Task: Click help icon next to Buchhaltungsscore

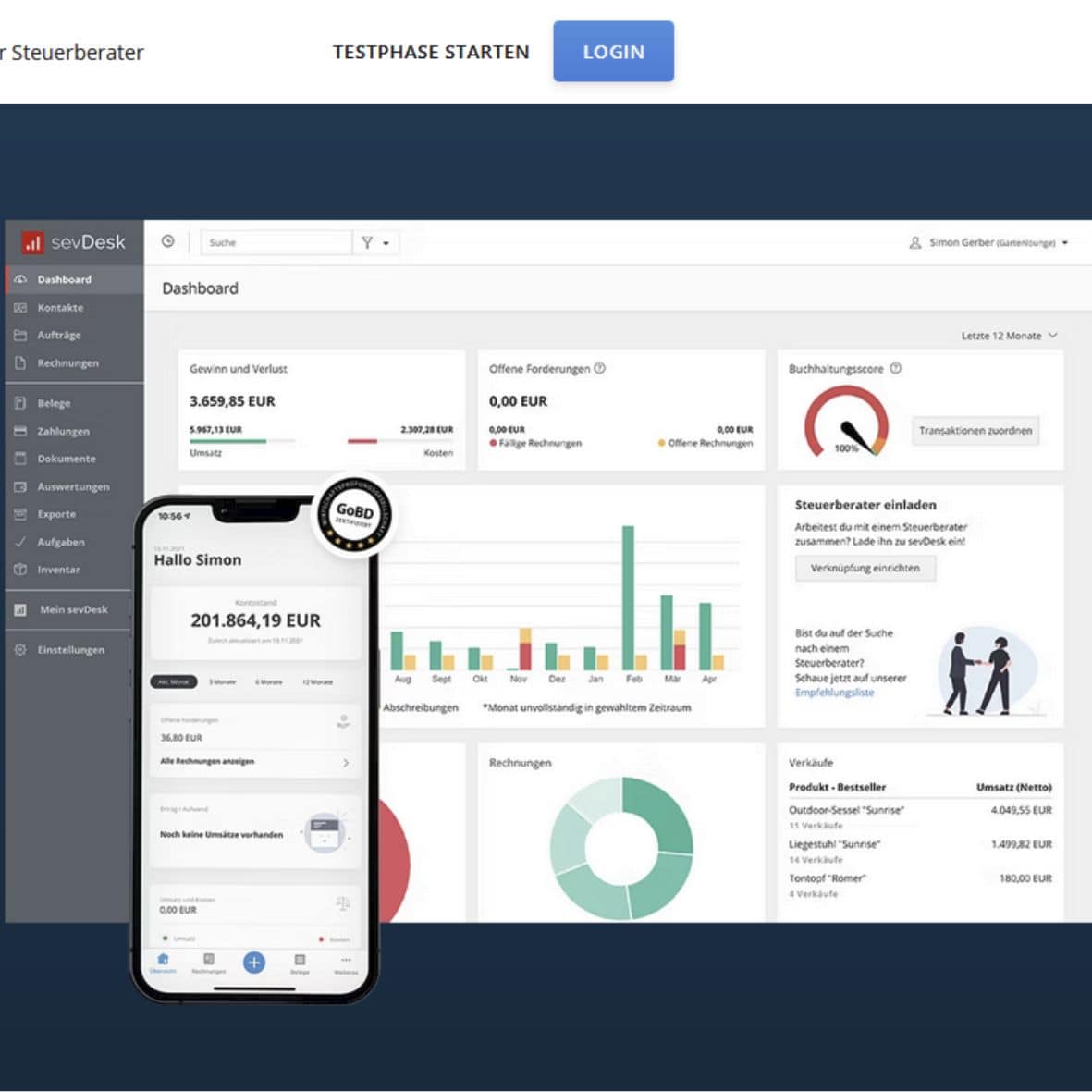Action: pyautogui.click(x=895, y=368)
